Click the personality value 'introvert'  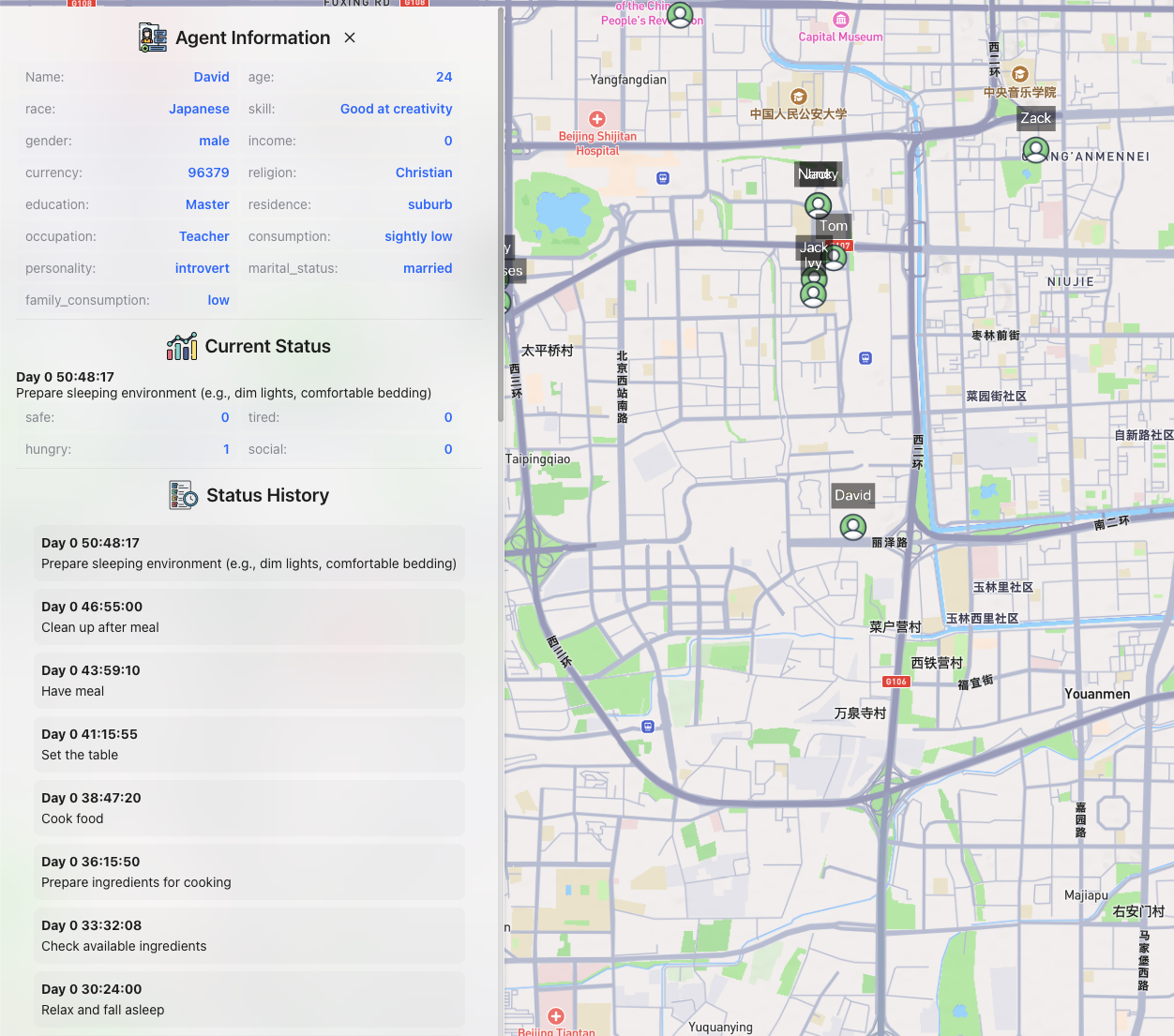203,268
